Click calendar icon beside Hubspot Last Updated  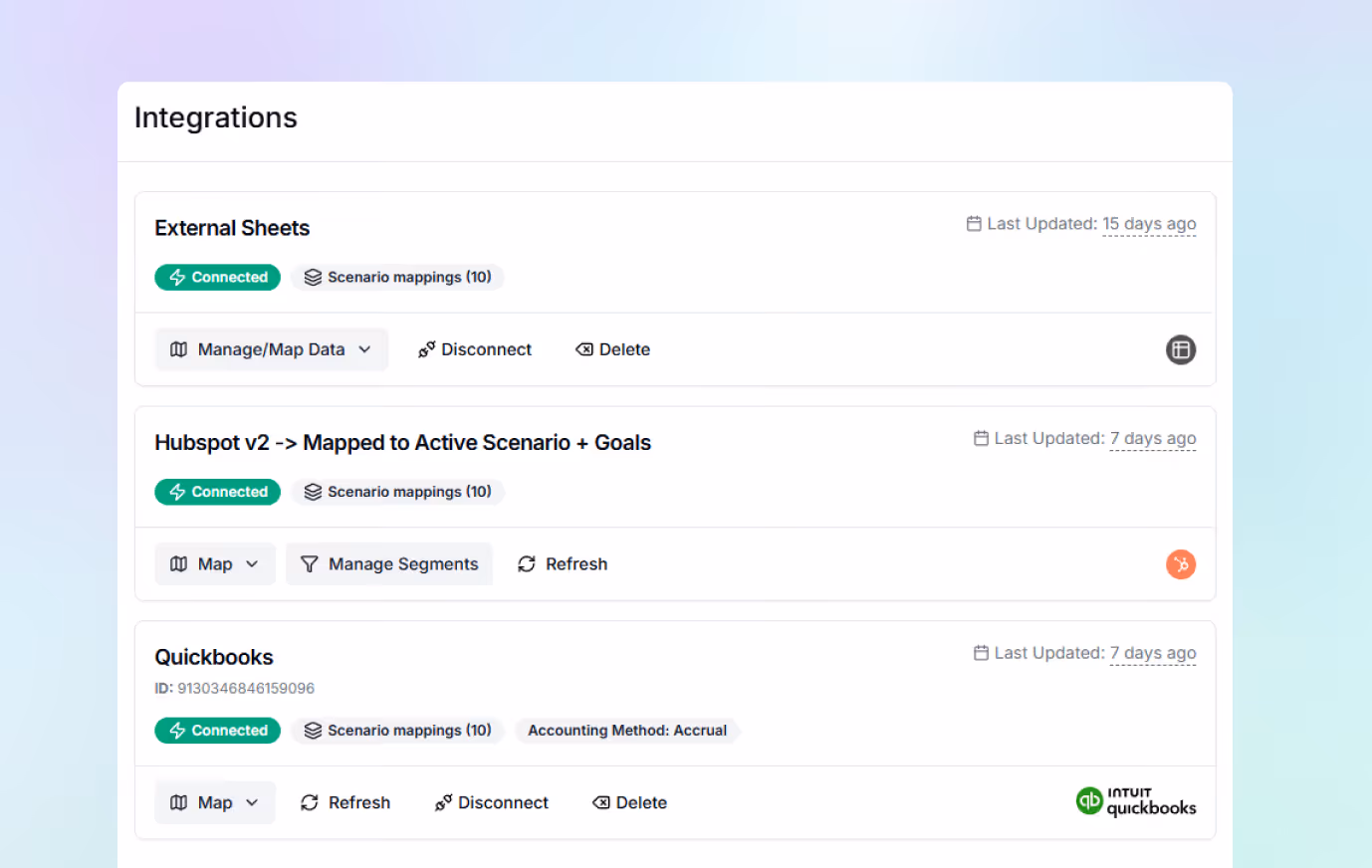[x=981, y=438]
